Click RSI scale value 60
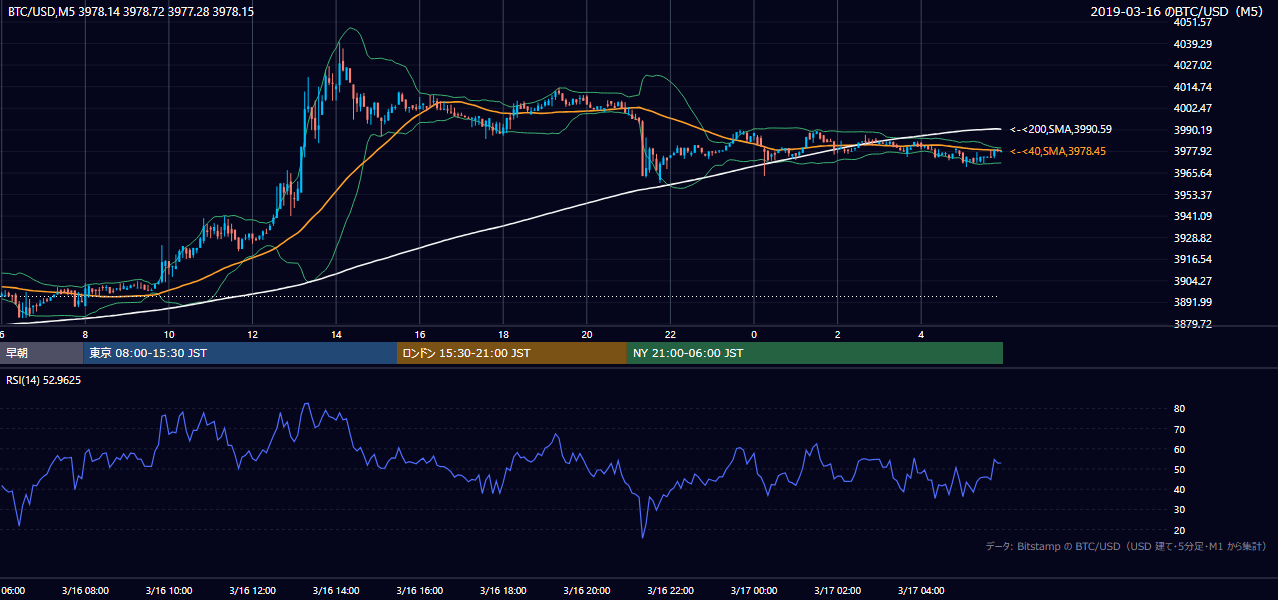1278x600 pixels. (x=1179, y=449)
